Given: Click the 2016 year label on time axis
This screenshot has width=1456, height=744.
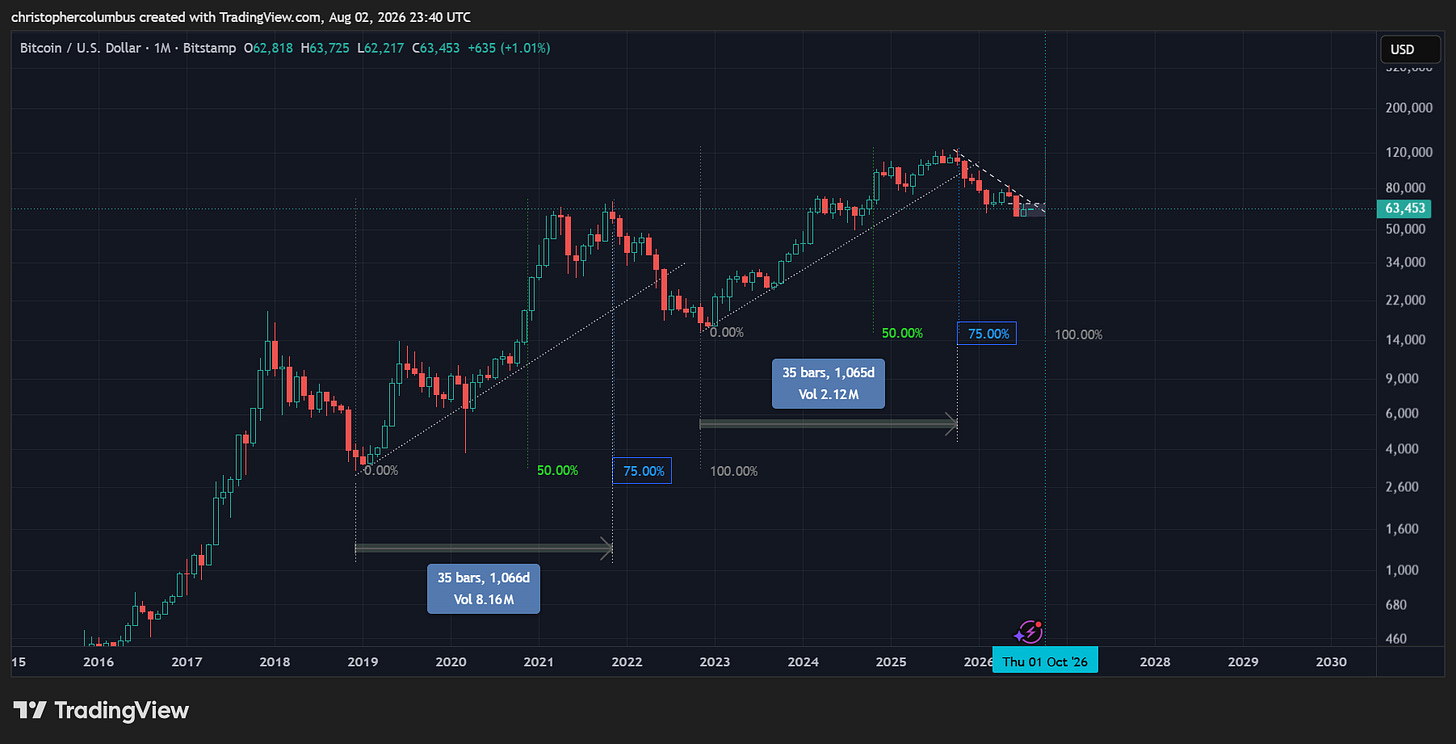Looking at the screenshot, I should point(98,662).
